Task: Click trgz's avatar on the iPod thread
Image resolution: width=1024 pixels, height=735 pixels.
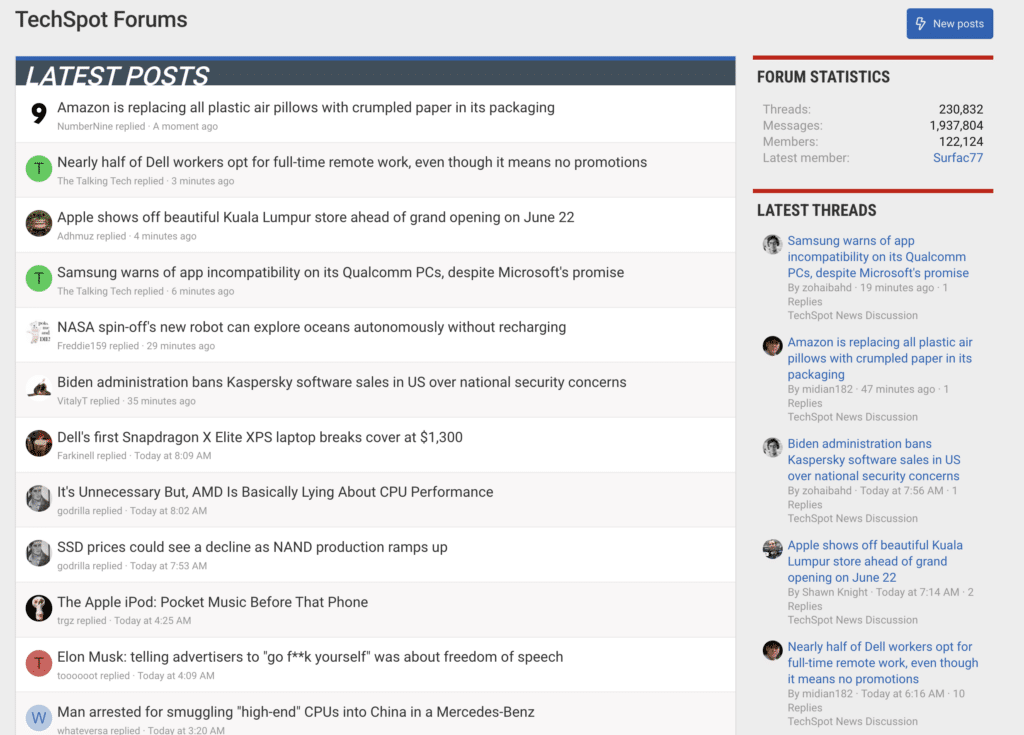Action: click(38, 608)
